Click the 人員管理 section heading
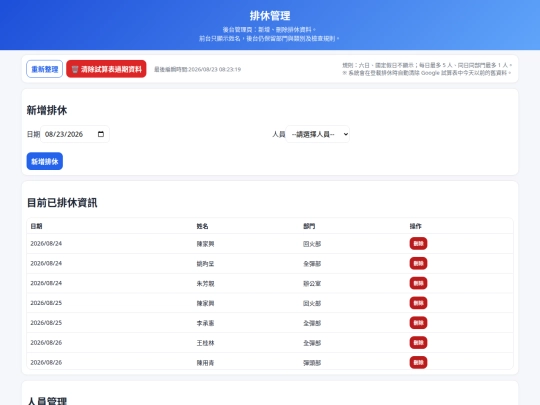The image size is (540, 405). pos(47,401)
